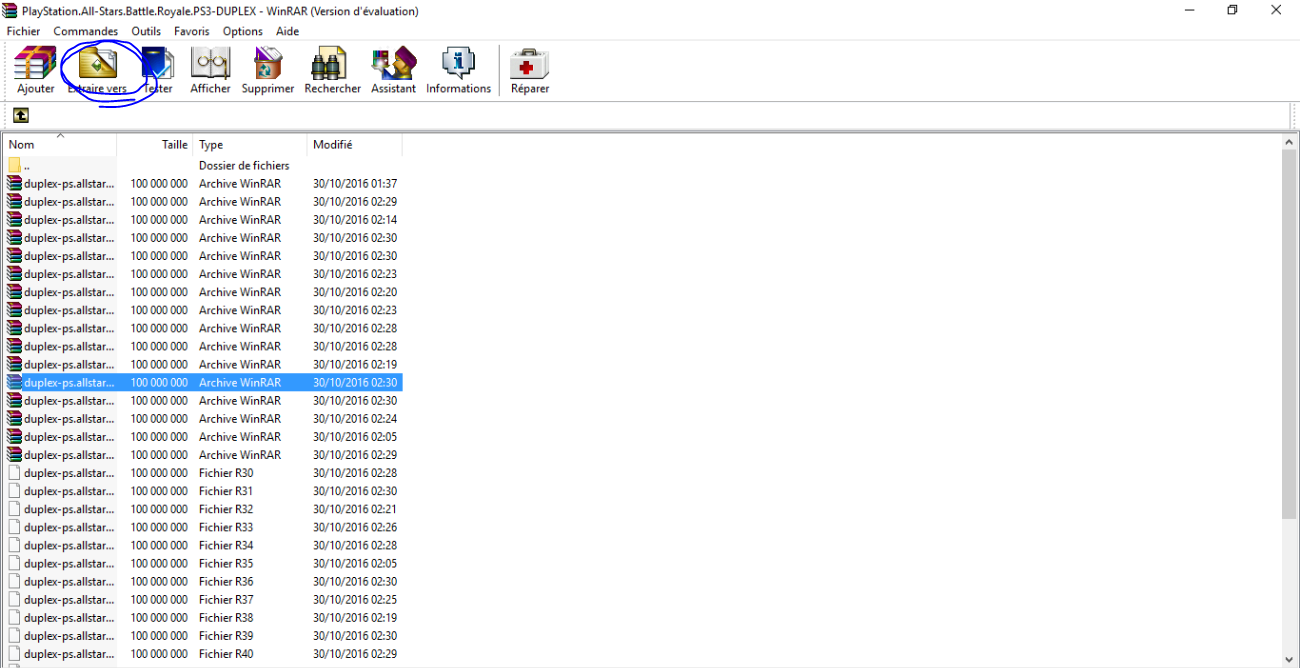Click date '30/10/2016 01:37'
This screenshot has width=1300, height=668.
coord(355,183)
